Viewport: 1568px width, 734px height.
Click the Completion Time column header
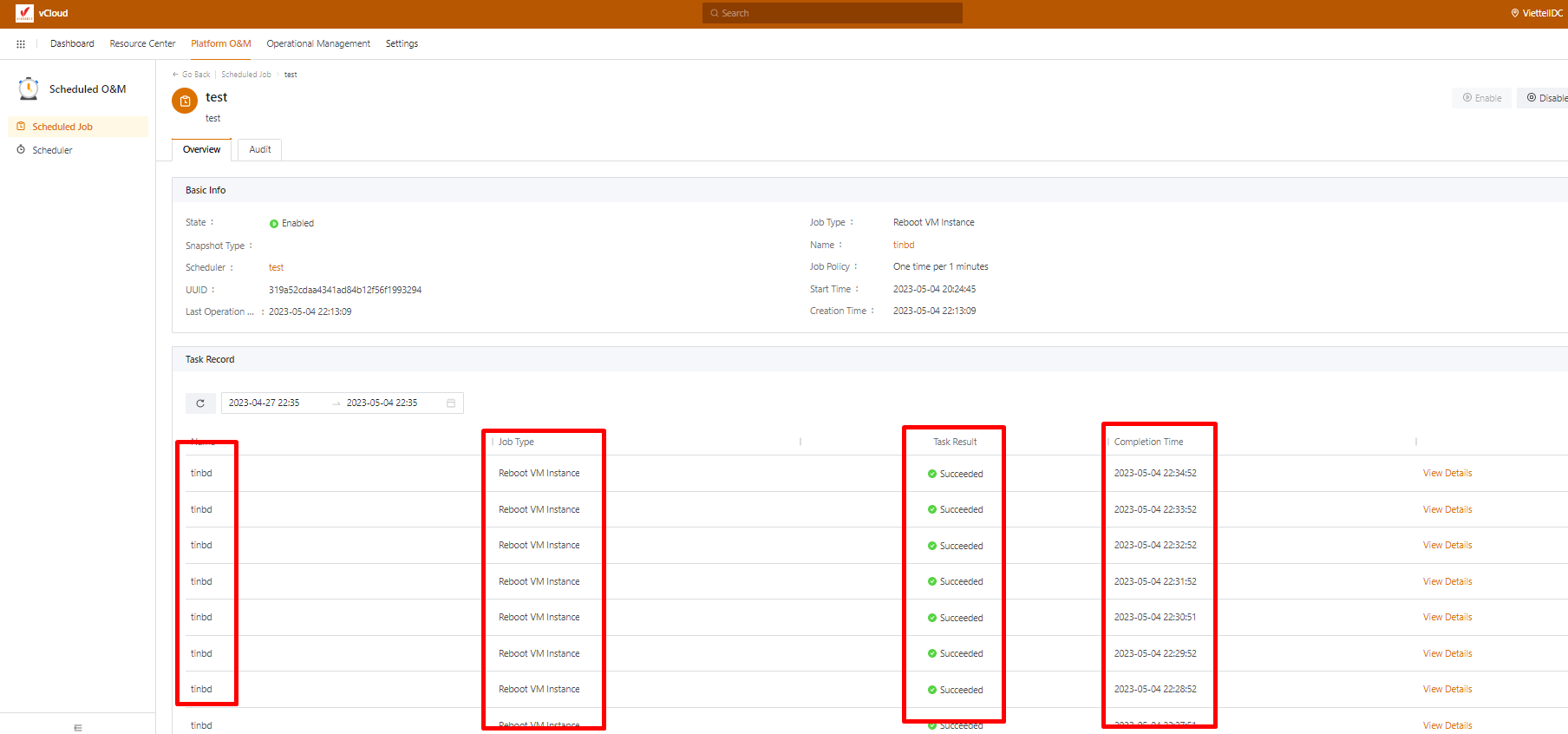1148,442
